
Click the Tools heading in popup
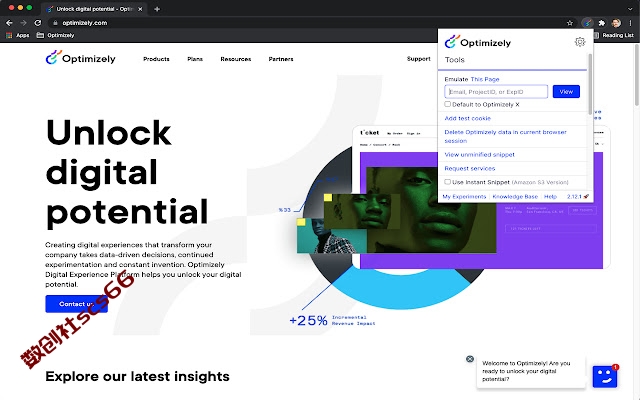click(454, 60)
